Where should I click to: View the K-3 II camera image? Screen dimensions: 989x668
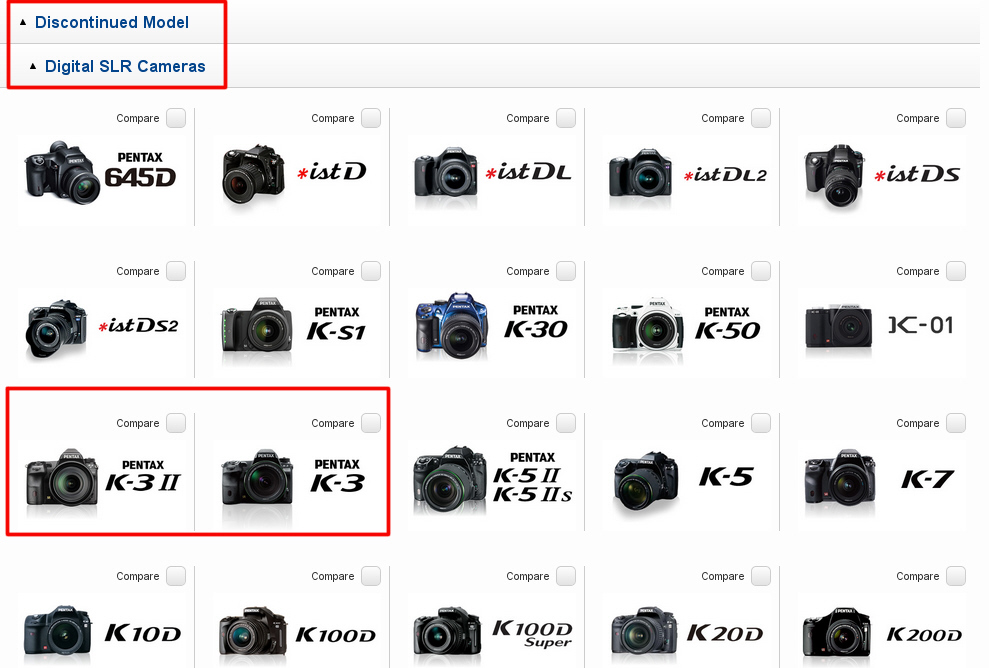[x=62, y=477]
